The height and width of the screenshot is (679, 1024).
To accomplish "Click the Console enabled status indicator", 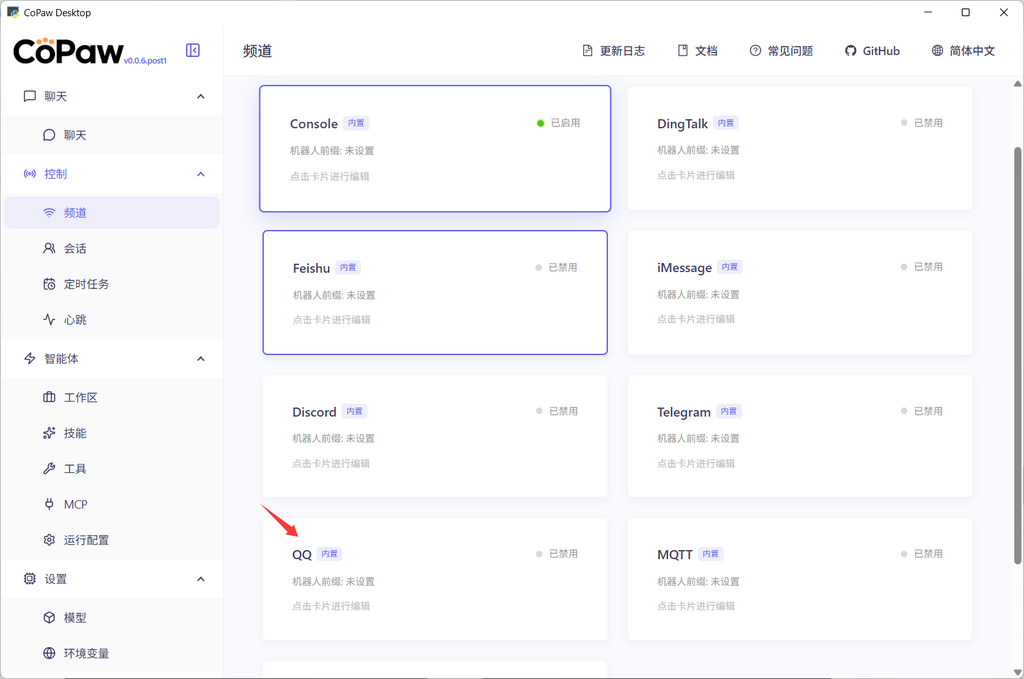I will (x=541, y=123).
